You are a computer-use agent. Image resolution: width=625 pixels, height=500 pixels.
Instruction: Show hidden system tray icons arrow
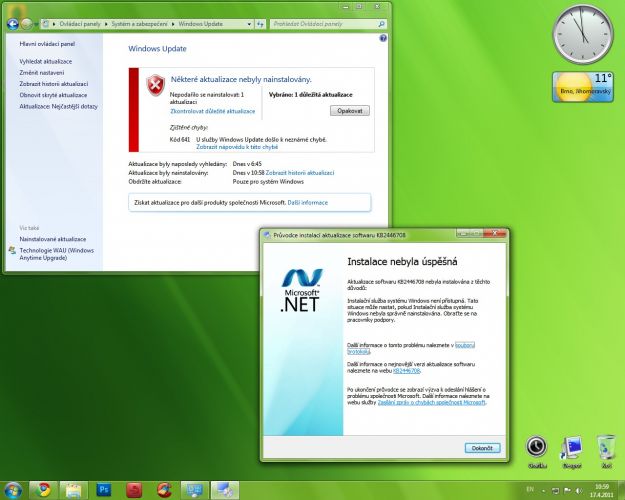click(x=544, y=491)
